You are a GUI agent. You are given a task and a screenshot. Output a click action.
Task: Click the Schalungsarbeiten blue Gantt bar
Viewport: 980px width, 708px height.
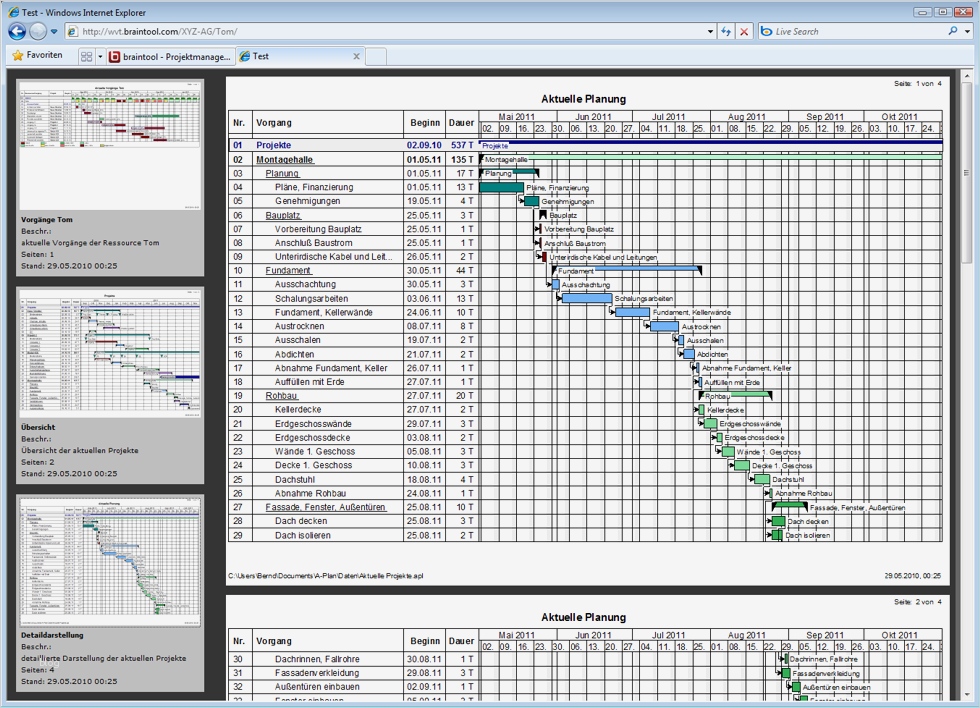point(587,299)
